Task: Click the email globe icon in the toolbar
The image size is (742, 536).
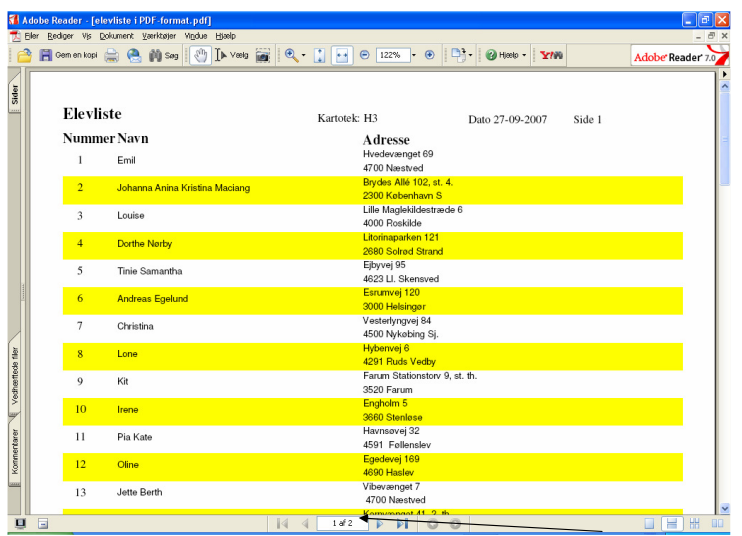Action: click(x=134, y=55)
